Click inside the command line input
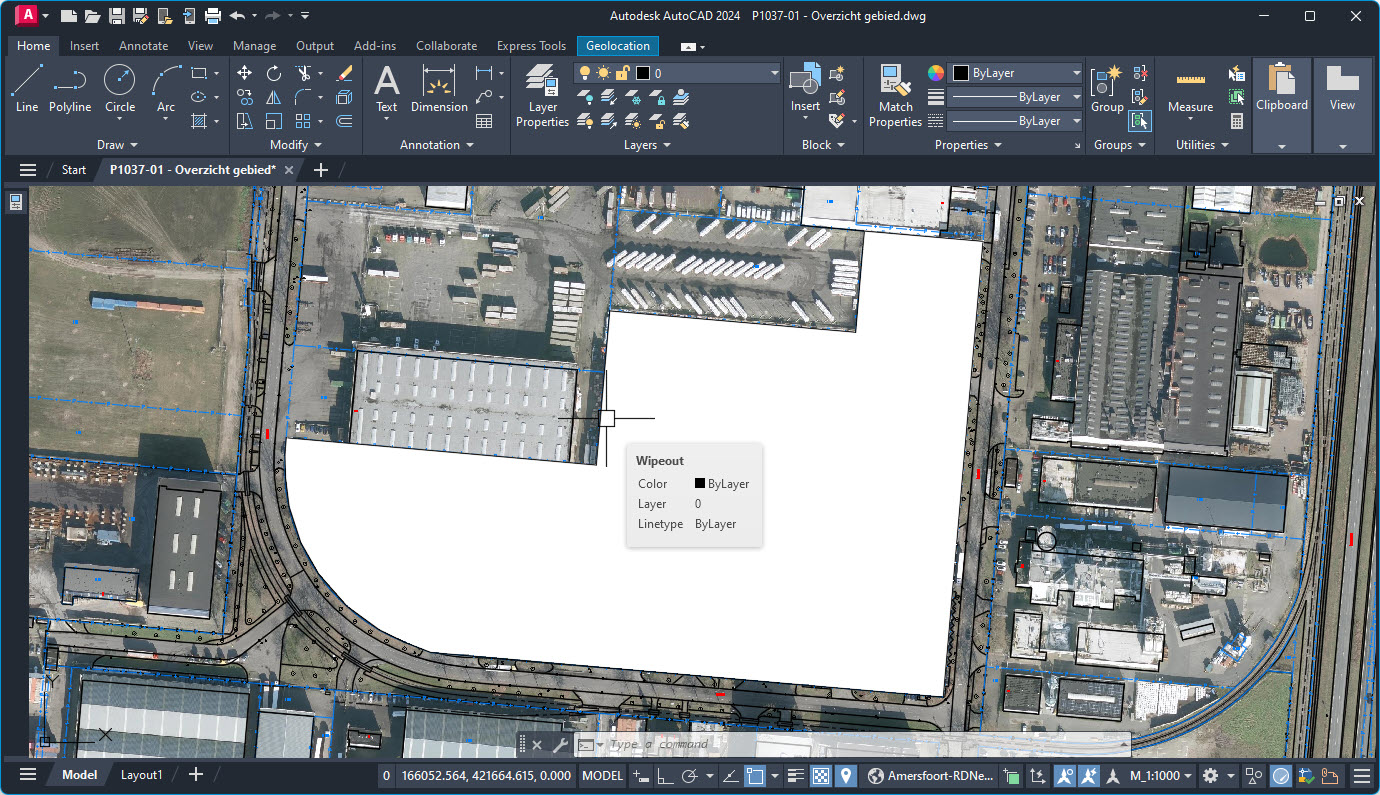 point(700,744)
